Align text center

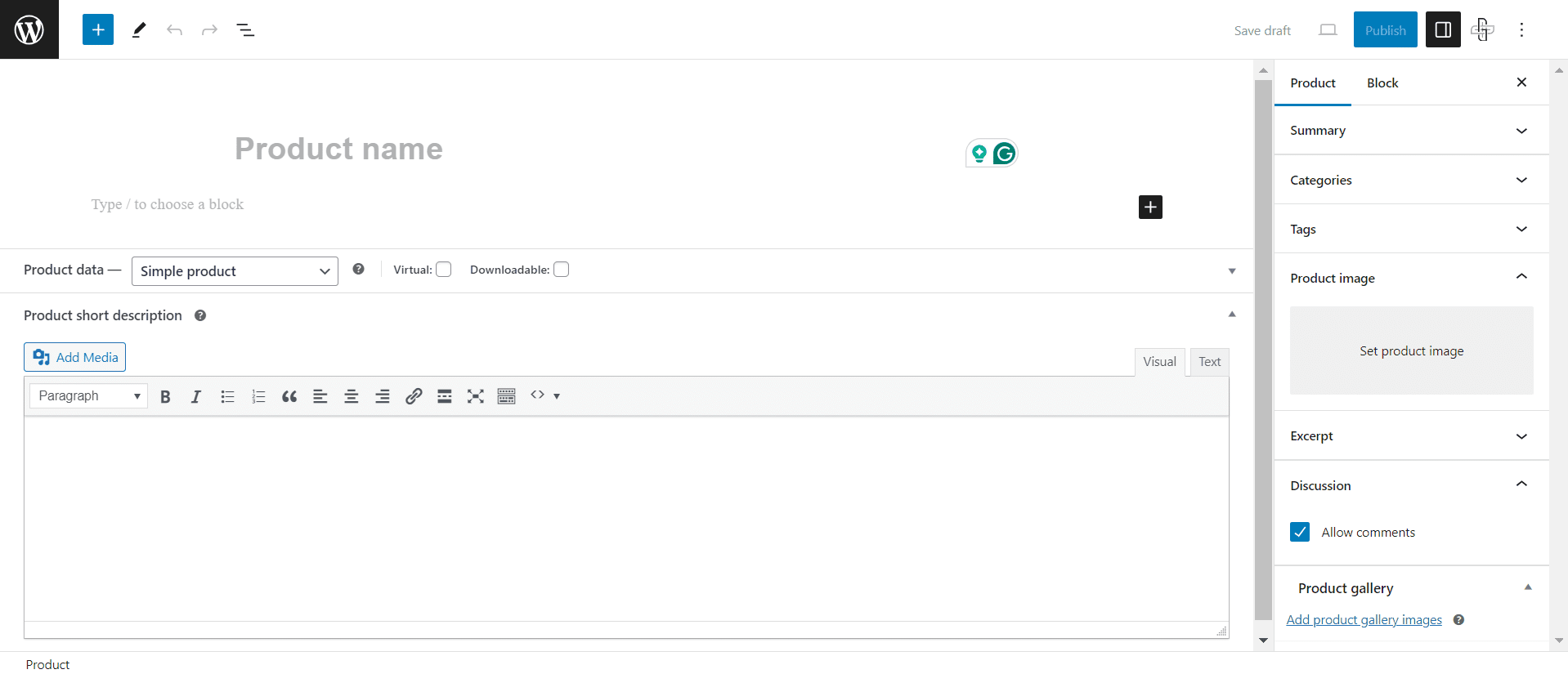pos(352,396)
